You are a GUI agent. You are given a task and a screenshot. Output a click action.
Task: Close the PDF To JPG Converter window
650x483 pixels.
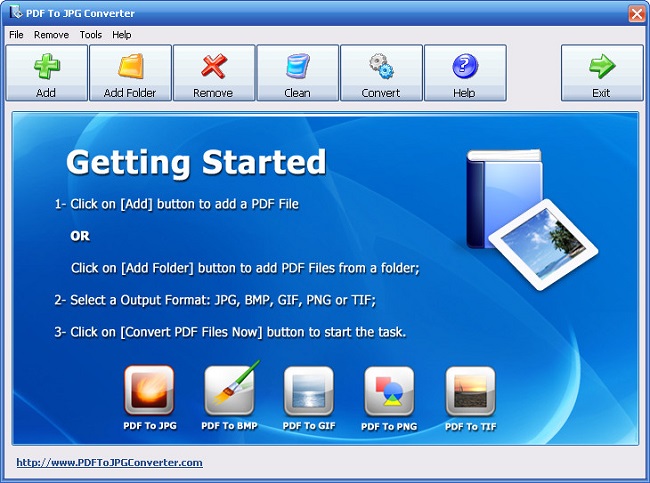point(636,13)
